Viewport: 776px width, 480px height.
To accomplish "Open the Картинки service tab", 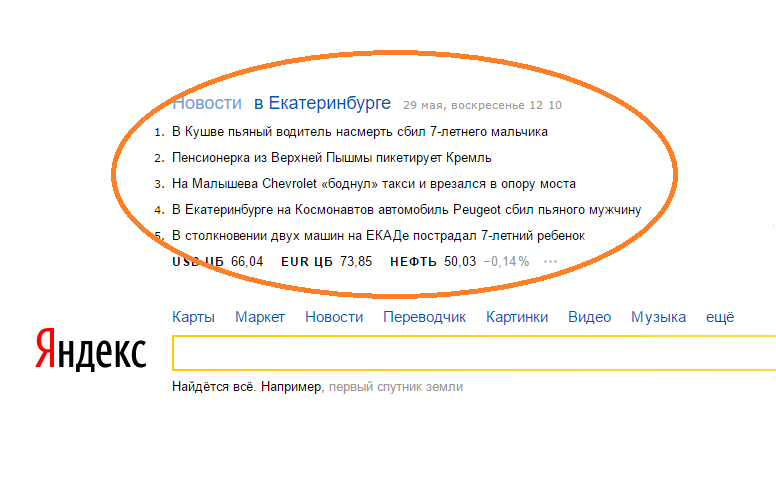I will (x=517, y=317).
